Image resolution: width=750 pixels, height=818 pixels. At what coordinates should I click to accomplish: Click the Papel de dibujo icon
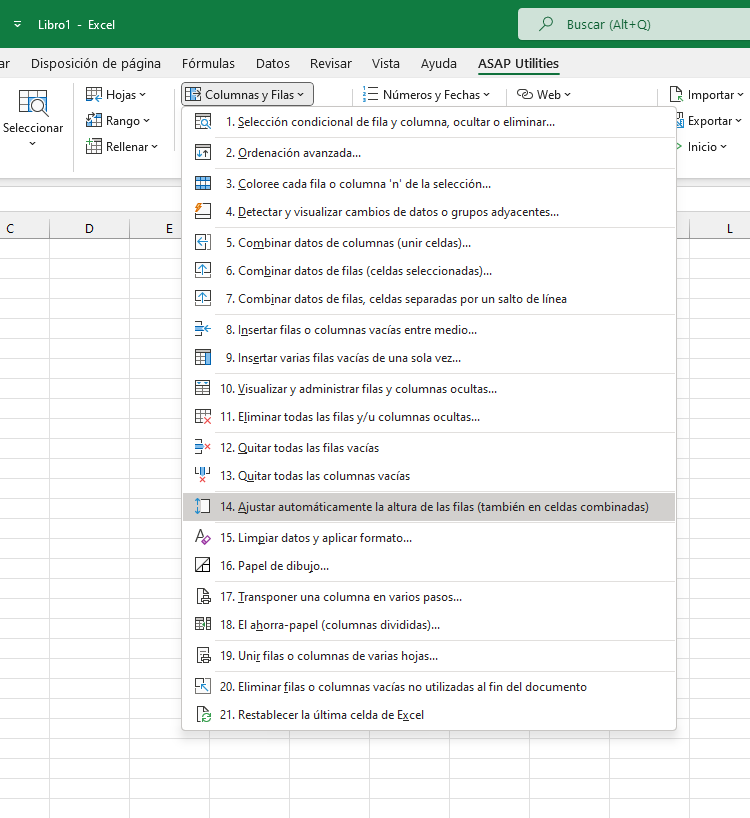pyautogui.click(x=202, y=565)
